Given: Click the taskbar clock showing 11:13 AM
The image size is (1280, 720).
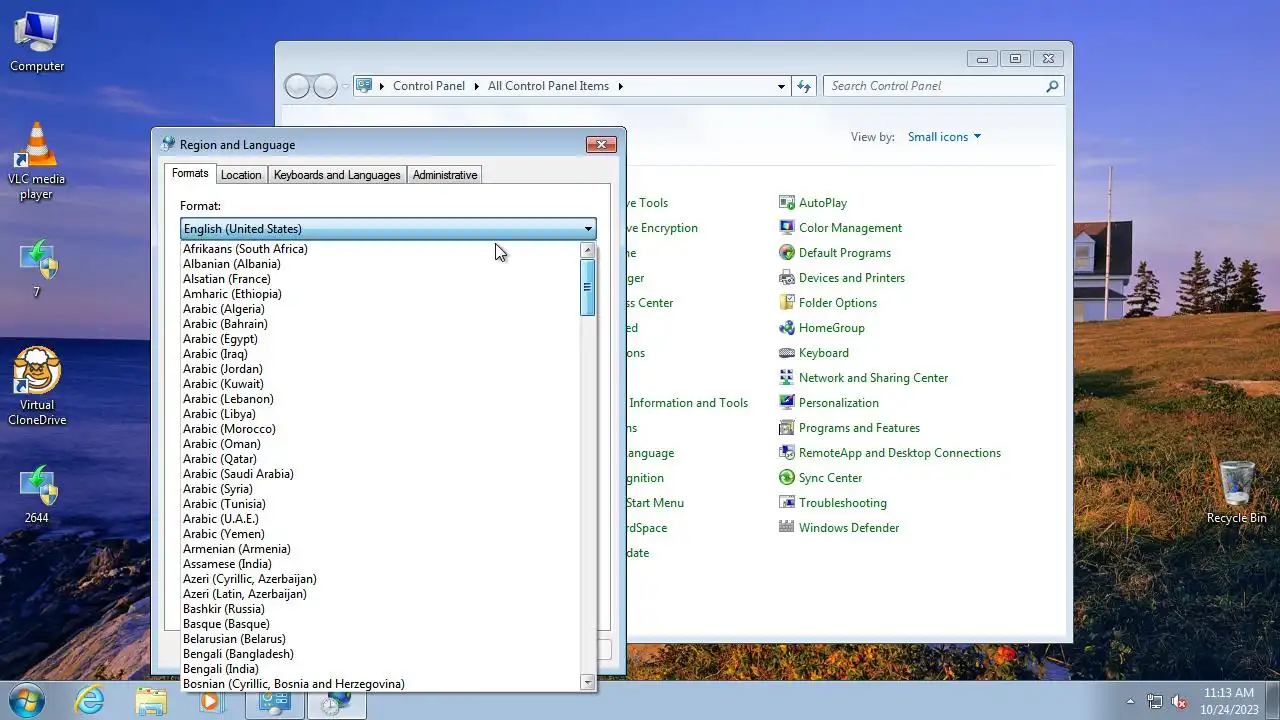Looking at the screenshot, I should pos(1229,701).
